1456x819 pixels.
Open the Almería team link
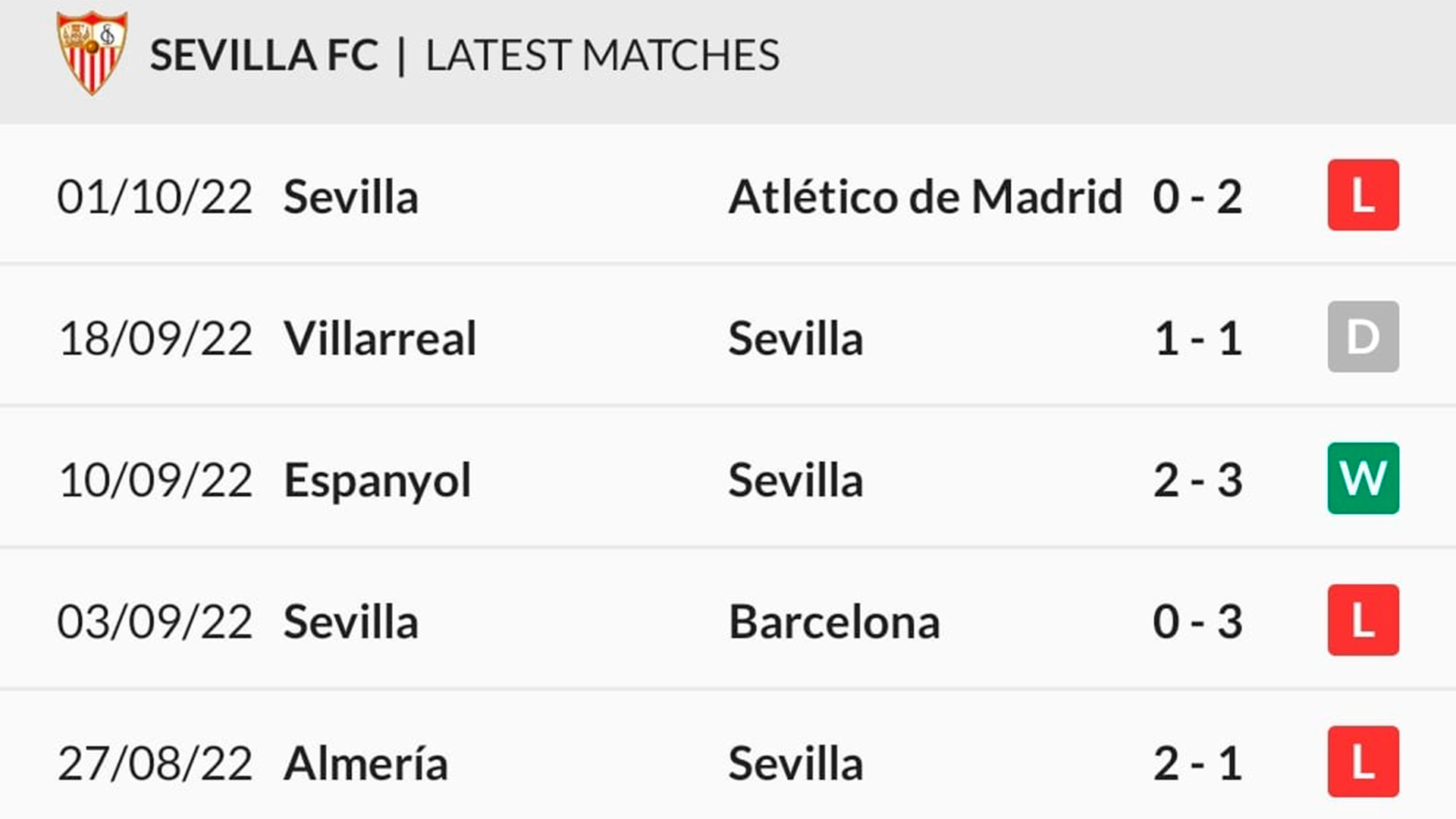coord(366,763)
